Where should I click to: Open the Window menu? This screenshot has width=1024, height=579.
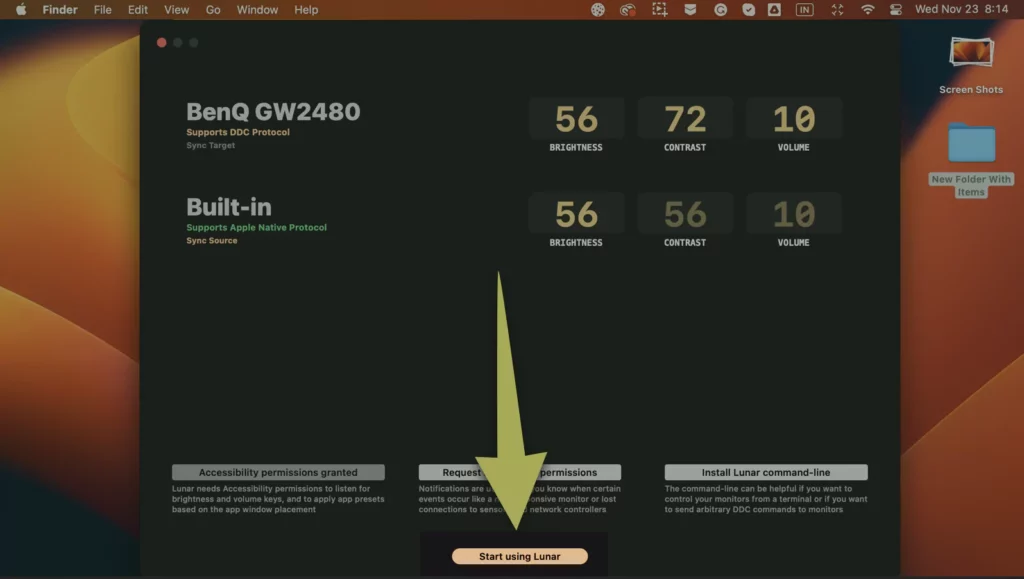[257, 10]
